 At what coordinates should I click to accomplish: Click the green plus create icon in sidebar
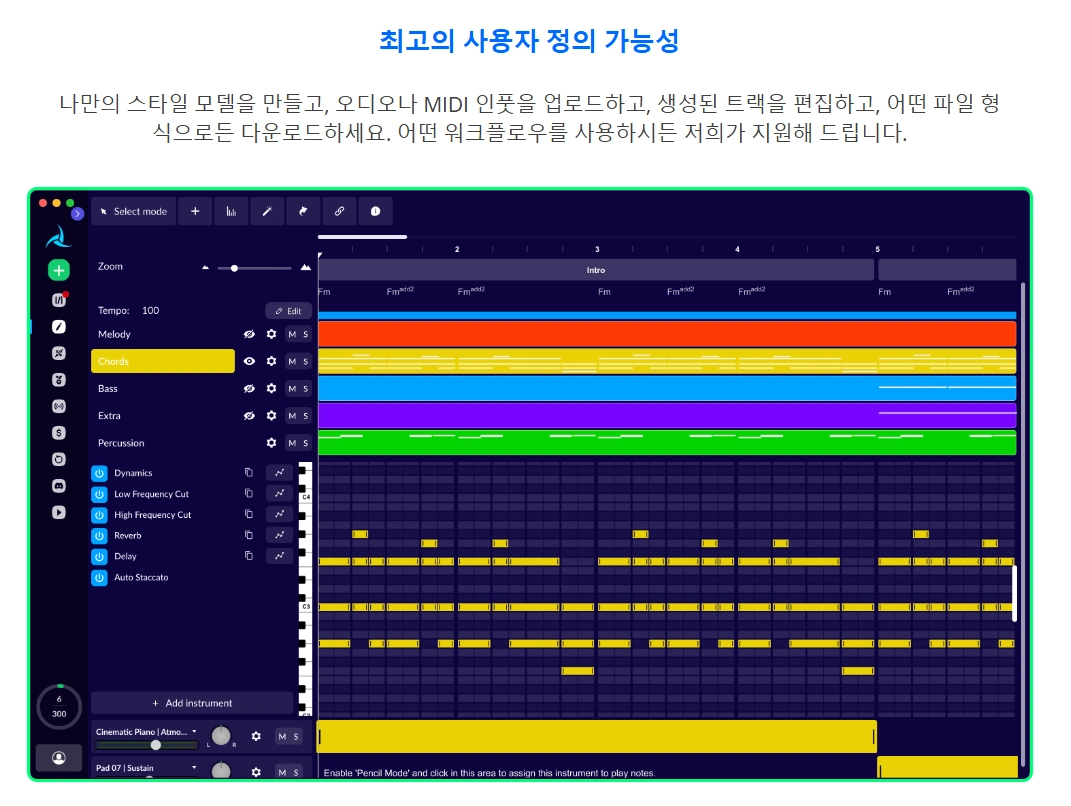pos(59,270)
